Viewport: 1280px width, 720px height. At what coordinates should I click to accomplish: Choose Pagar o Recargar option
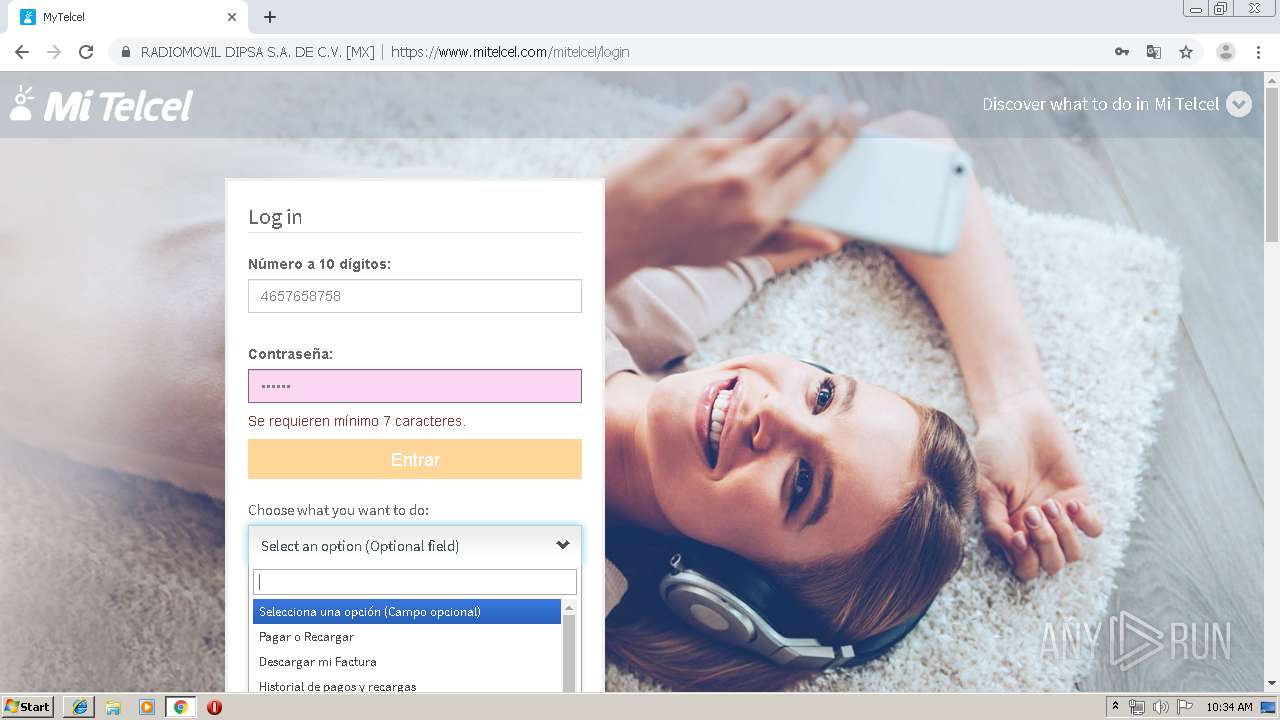click(x=407, y=636)
